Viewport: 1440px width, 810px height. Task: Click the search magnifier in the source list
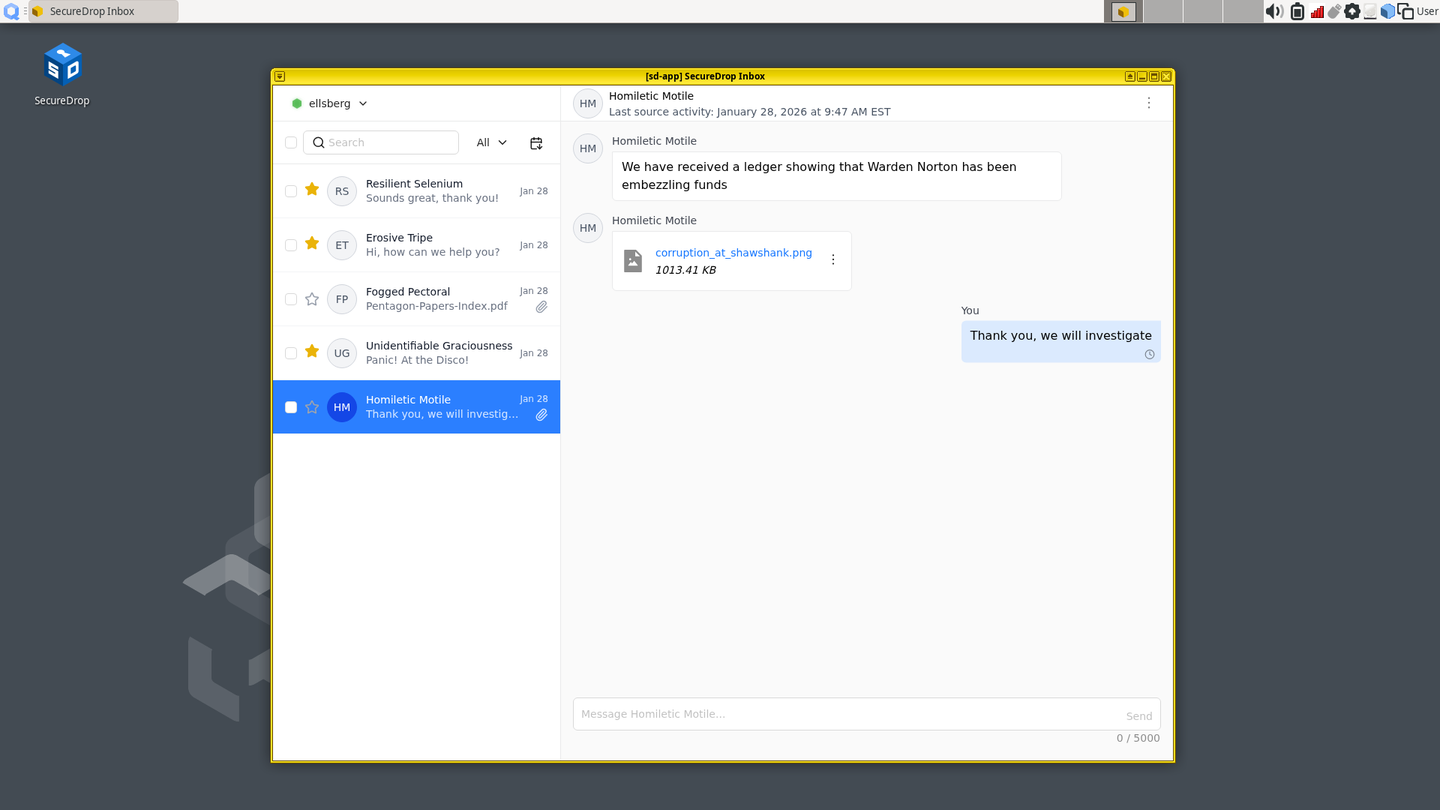(x=319, y=142)
